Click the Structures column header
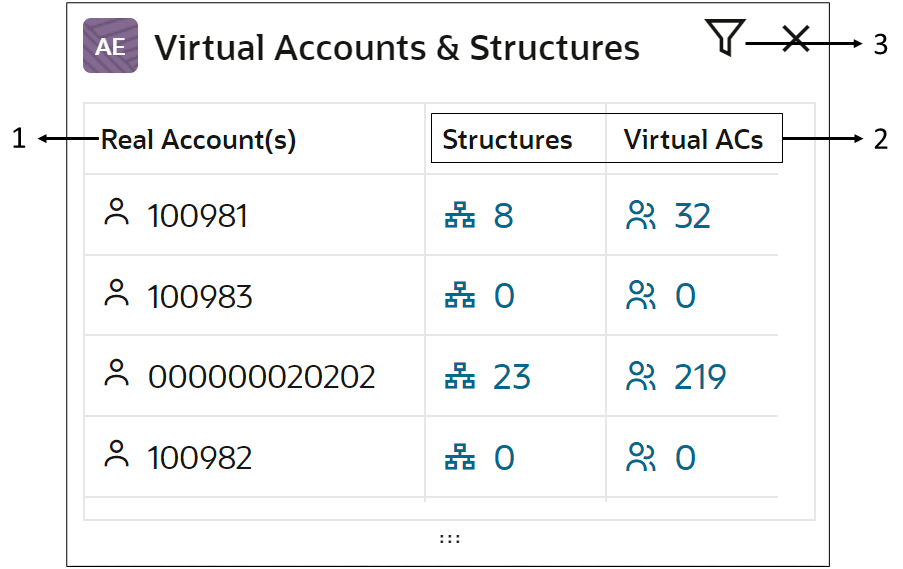This screenshot has height=569, width=903. coord(507,139)
